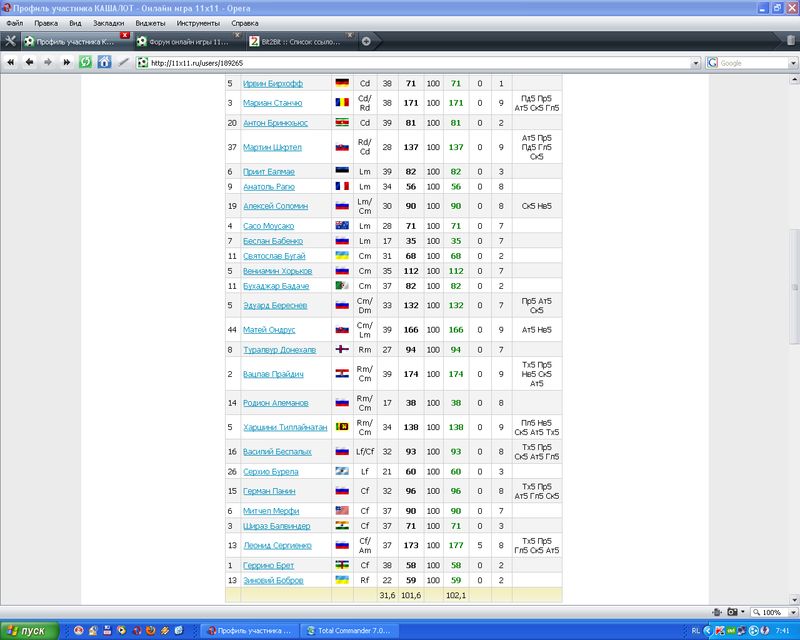Open the 100% zoom level dropdown
The width and height of the screenshot is (800, 640).
point(791,612)
